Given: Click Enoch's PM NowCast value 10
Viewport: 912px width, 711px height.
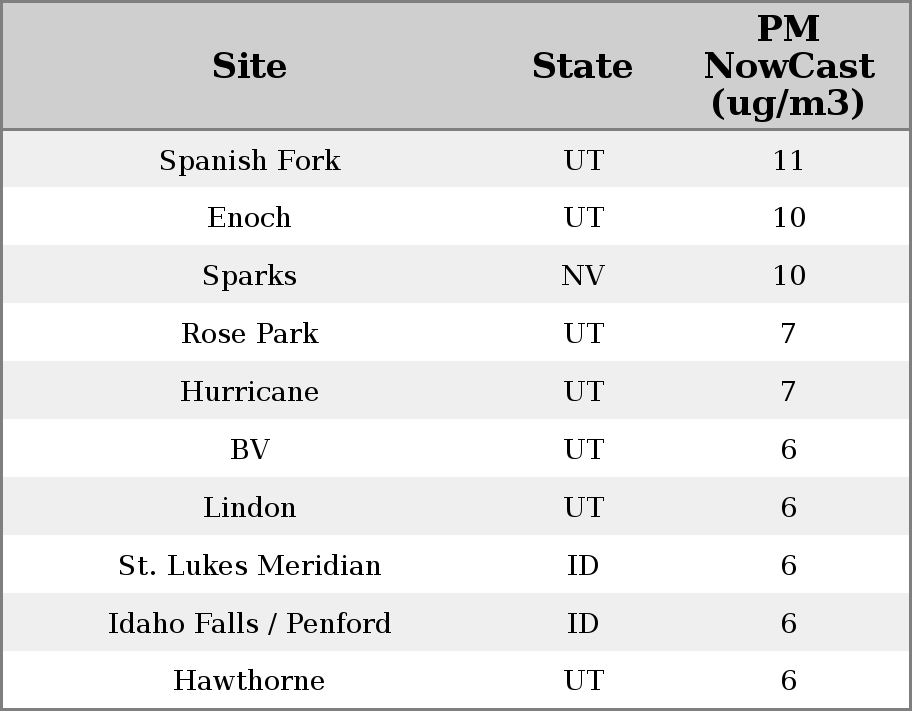Looking at the screenshot, I should 788,218.
